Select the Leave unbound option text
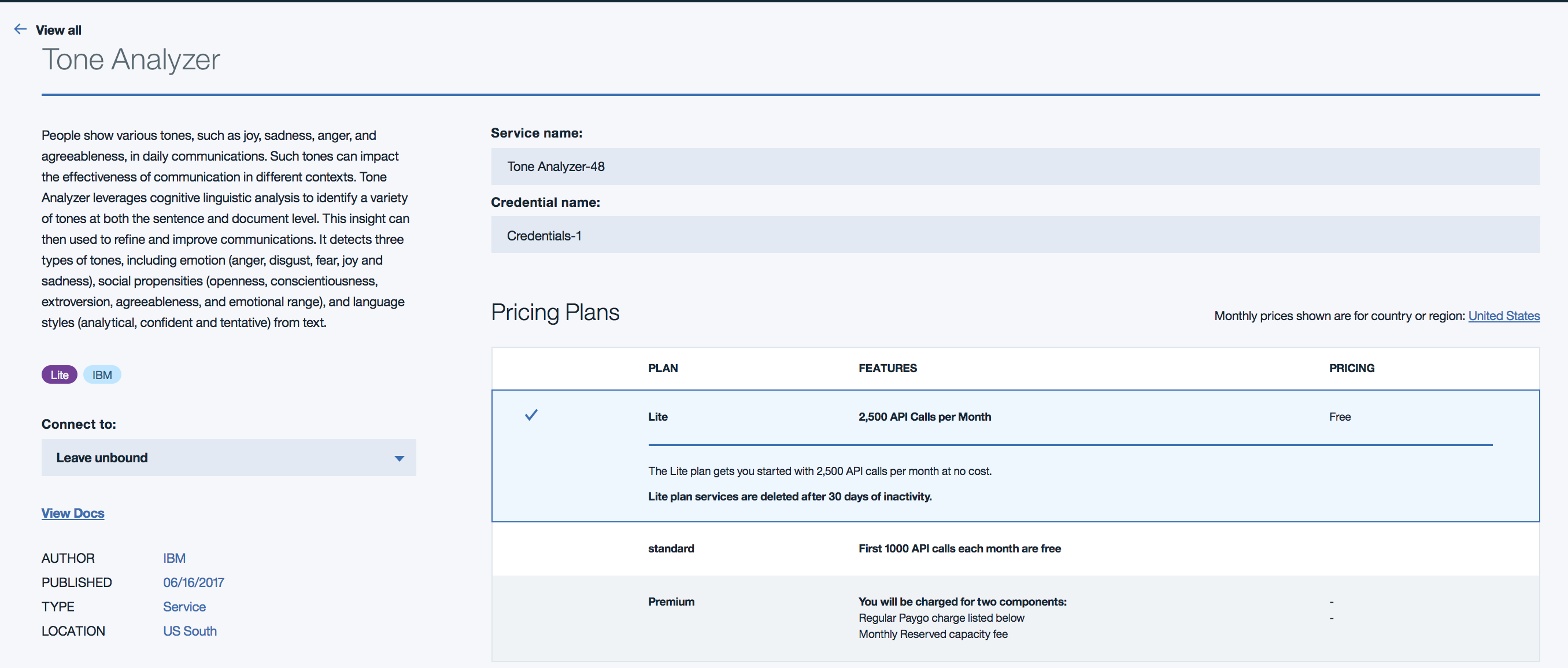Image resolution: width=1568 pixels, height=668 pixels. (x=102, y=458)
